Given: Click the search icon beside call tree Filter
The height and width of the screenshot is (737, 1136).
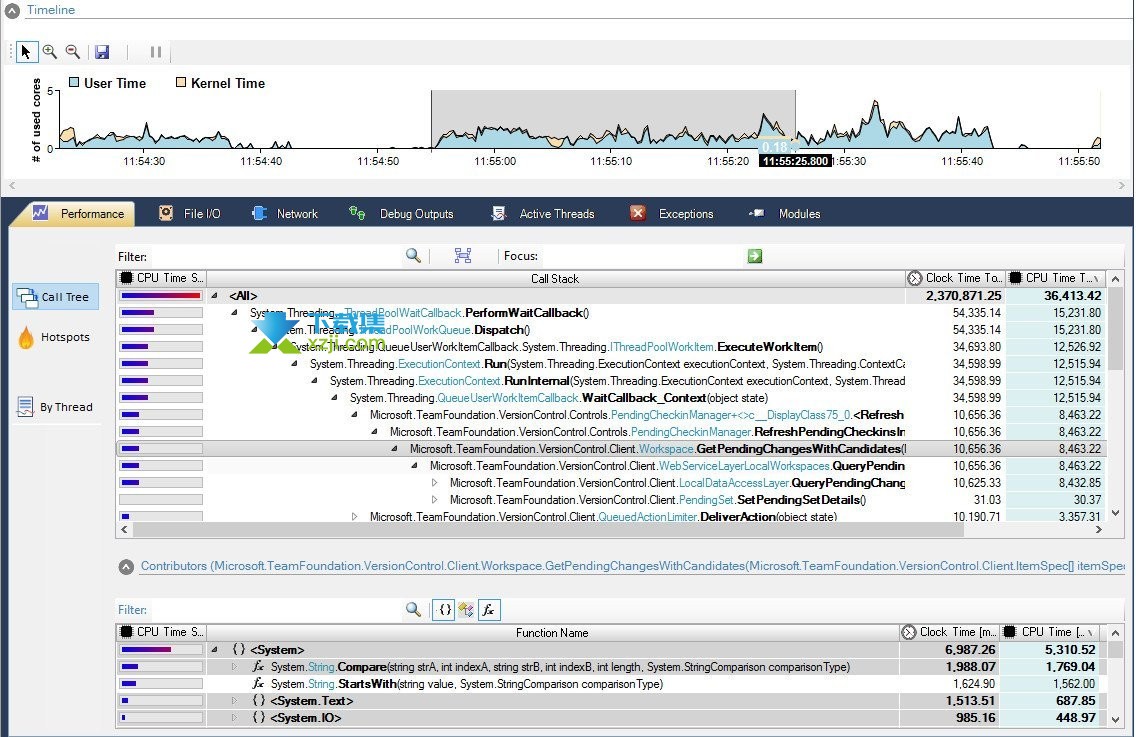Looking at the screenshot, I should (413, 255).
